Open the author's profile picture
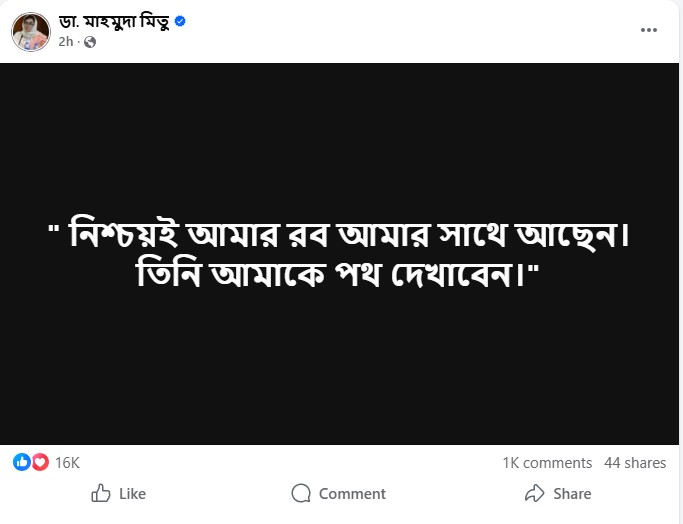Screen dimensions: 683x524 click(31, 31)
